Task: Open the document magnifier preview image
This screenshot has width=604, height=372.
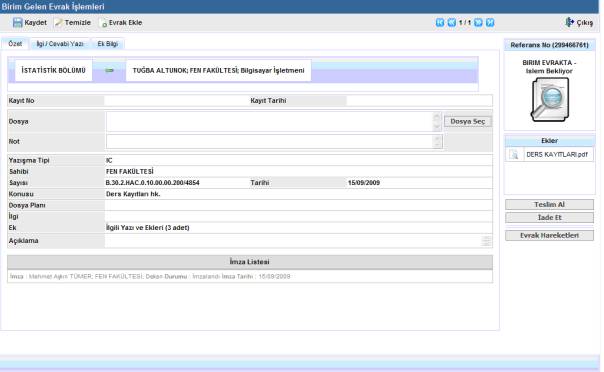Action: (550, 99)
